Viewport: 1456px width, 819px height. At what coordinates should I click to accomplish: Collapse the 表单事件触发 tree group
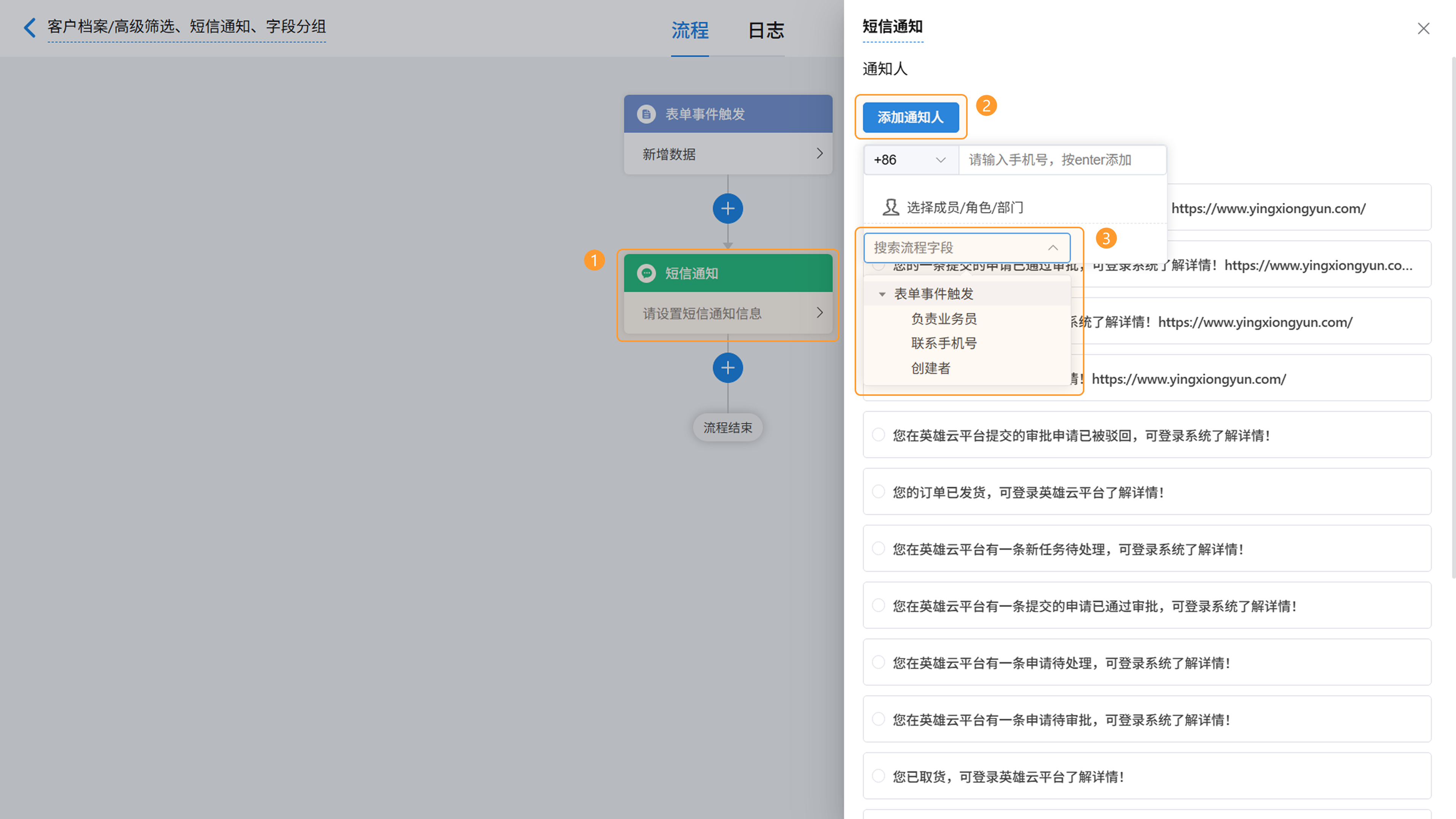click(x=882, y=295)
